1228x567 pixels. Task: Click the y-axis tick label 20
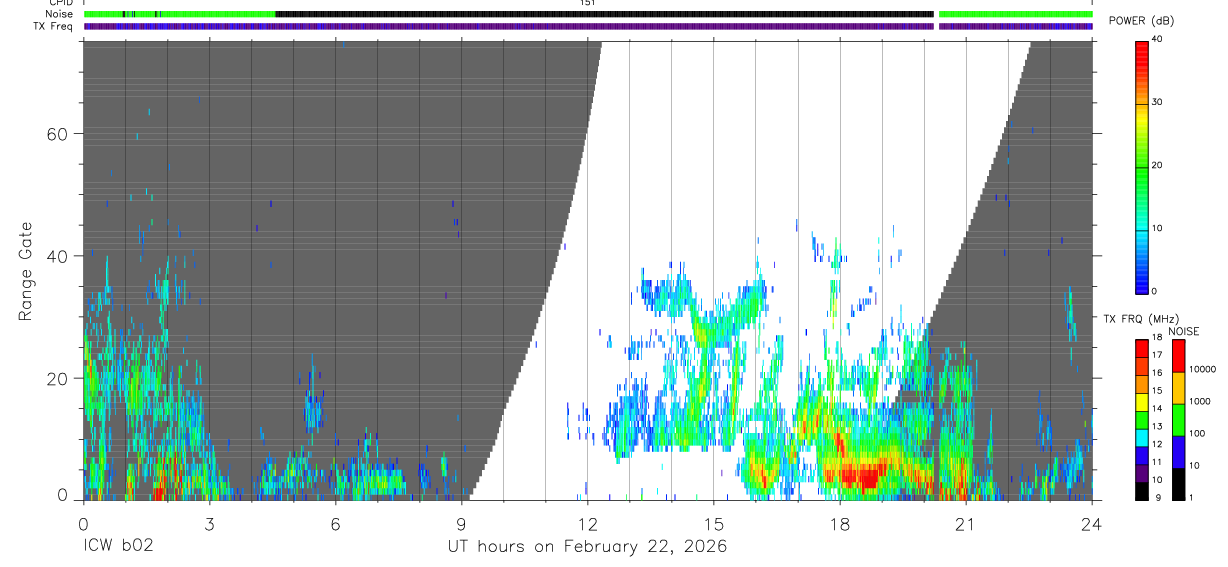[59, 378]
